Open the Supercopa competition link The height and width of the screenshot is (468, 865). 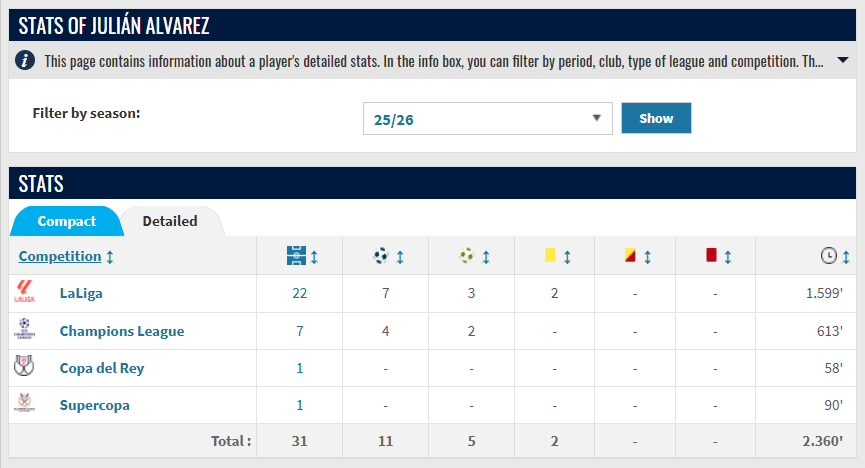point(94,405)
